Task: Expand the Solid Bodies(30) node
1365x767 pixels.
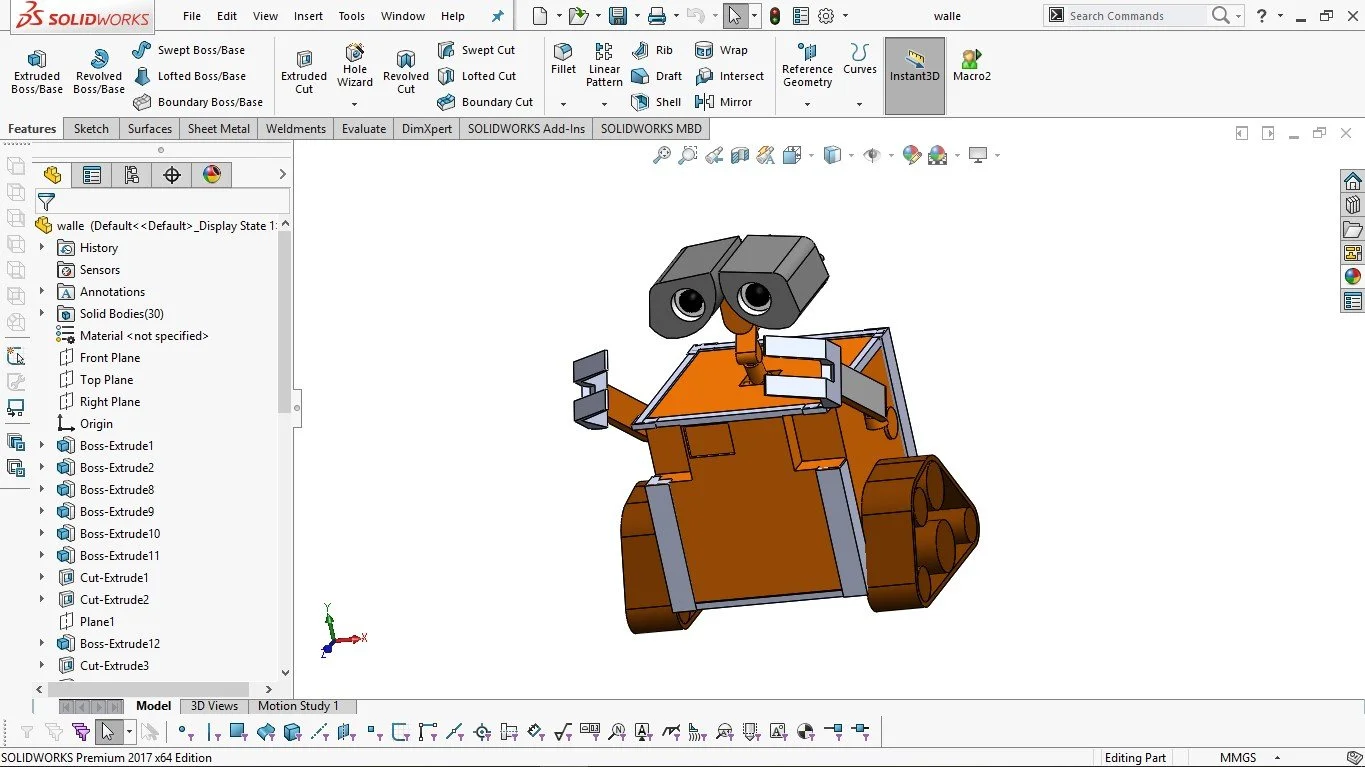Action: [x=42, y=313]
